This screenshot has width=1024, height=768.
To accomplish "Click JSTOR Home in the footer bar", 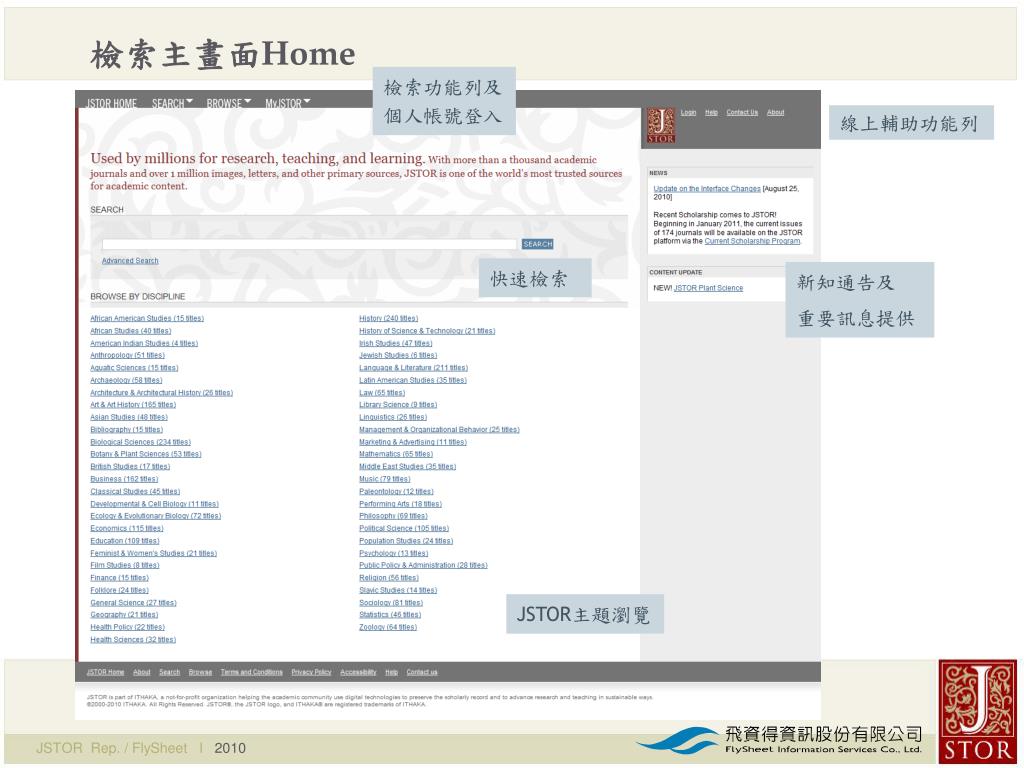I will tap(105, 672).
